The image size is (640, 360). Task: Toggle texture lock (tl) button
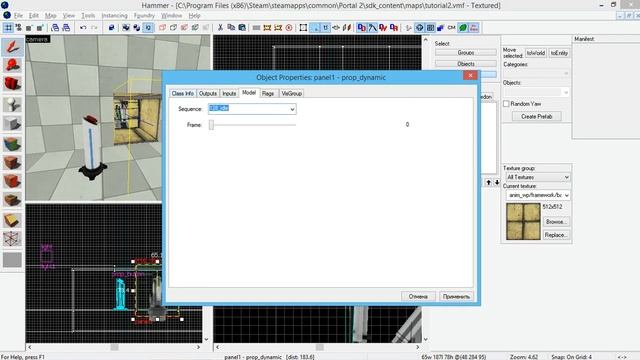click(325, 28)
